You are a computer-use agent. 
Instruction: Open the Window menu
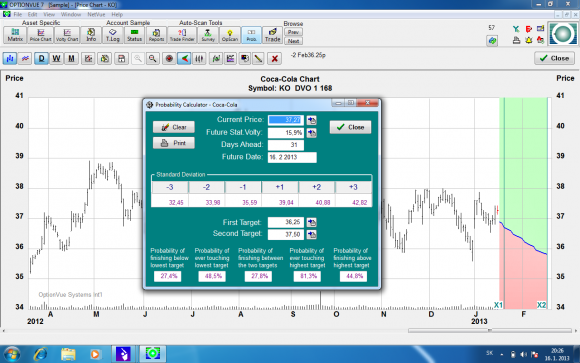[x=71, y=14]
